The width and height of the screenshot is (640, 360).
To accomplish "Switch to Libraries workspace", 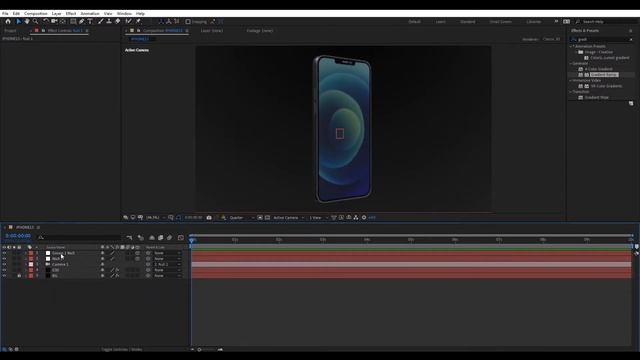I will (533, 22).
